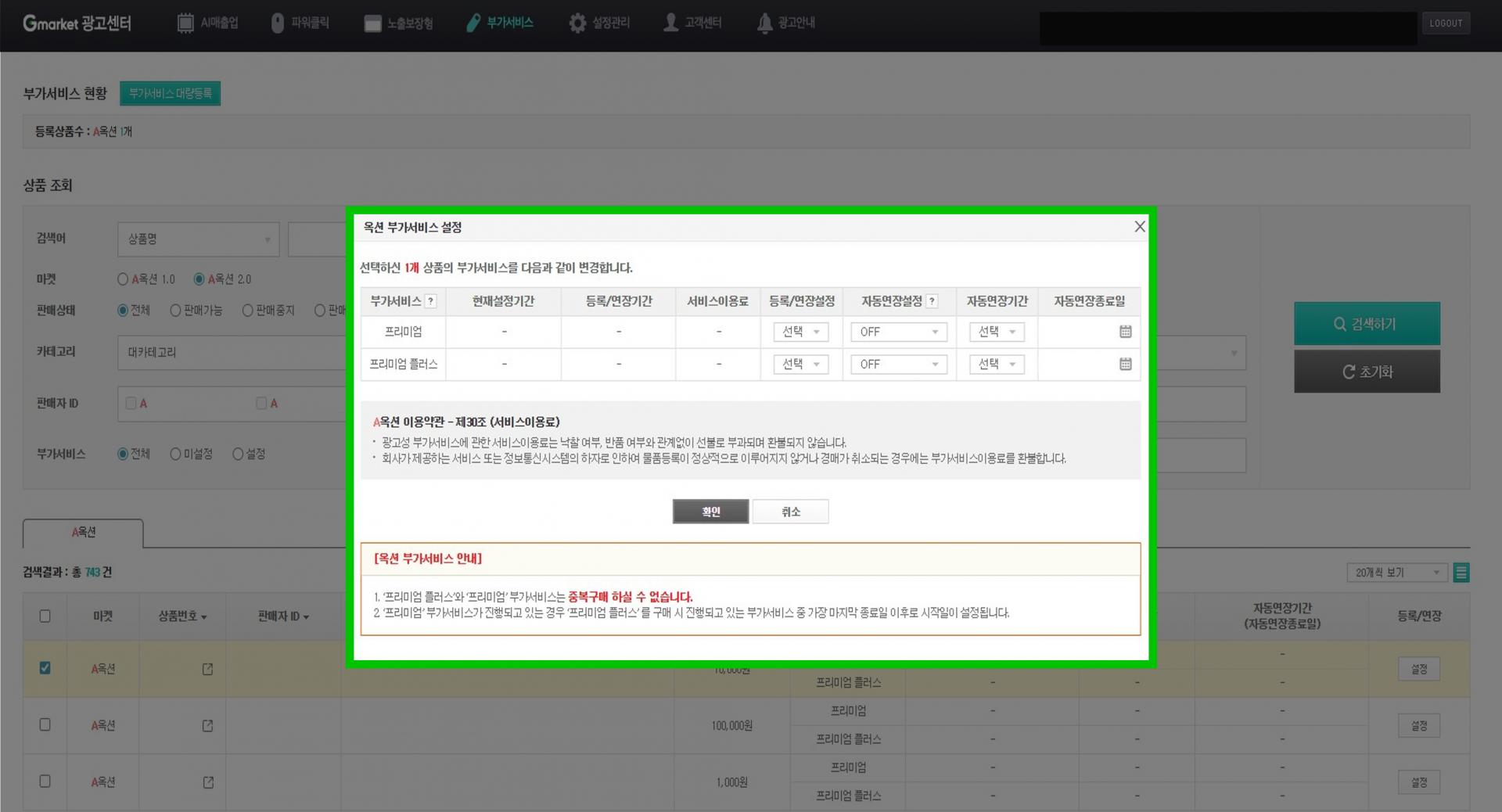Open calendar for 프리미엄 플러스 auto-extension end date
Image resolution: width=1502 pixels, height=812 pixels.
click(1125, 364)
